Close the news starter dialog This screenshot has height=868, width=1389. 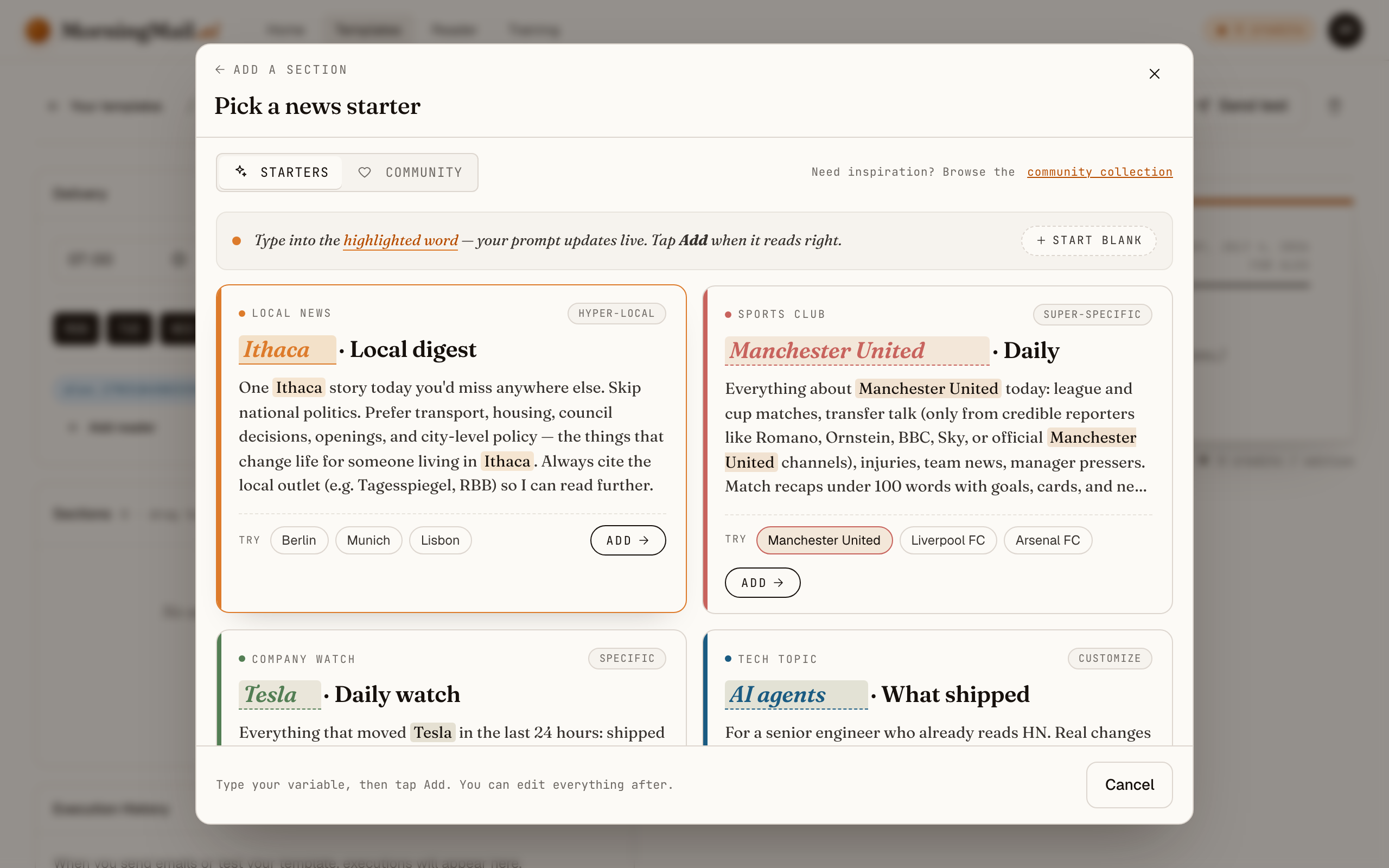[x=1154, y=74]
